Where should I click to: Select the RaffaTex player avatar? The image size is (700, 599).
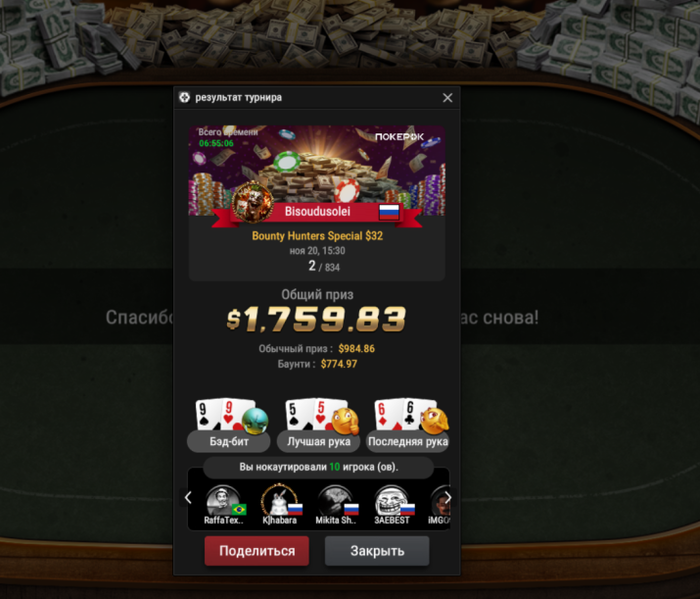pos(223,501)
